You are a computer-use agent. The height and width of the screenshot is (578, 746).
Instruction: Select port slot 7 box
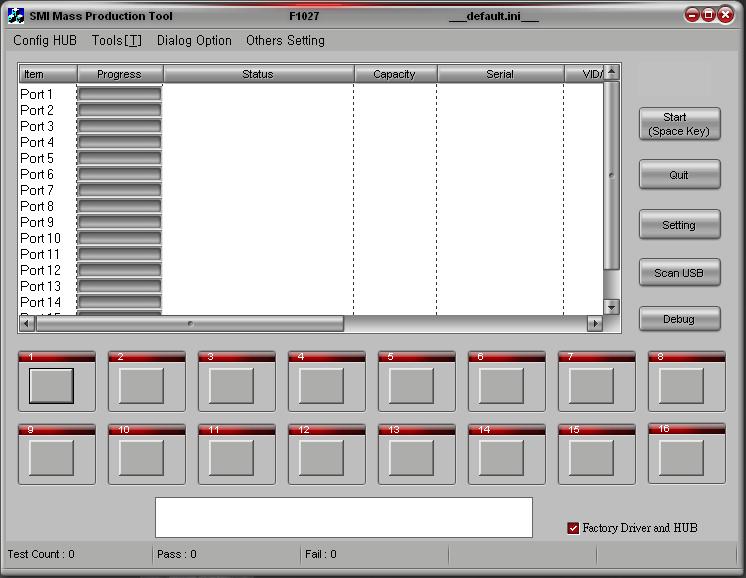591,386
